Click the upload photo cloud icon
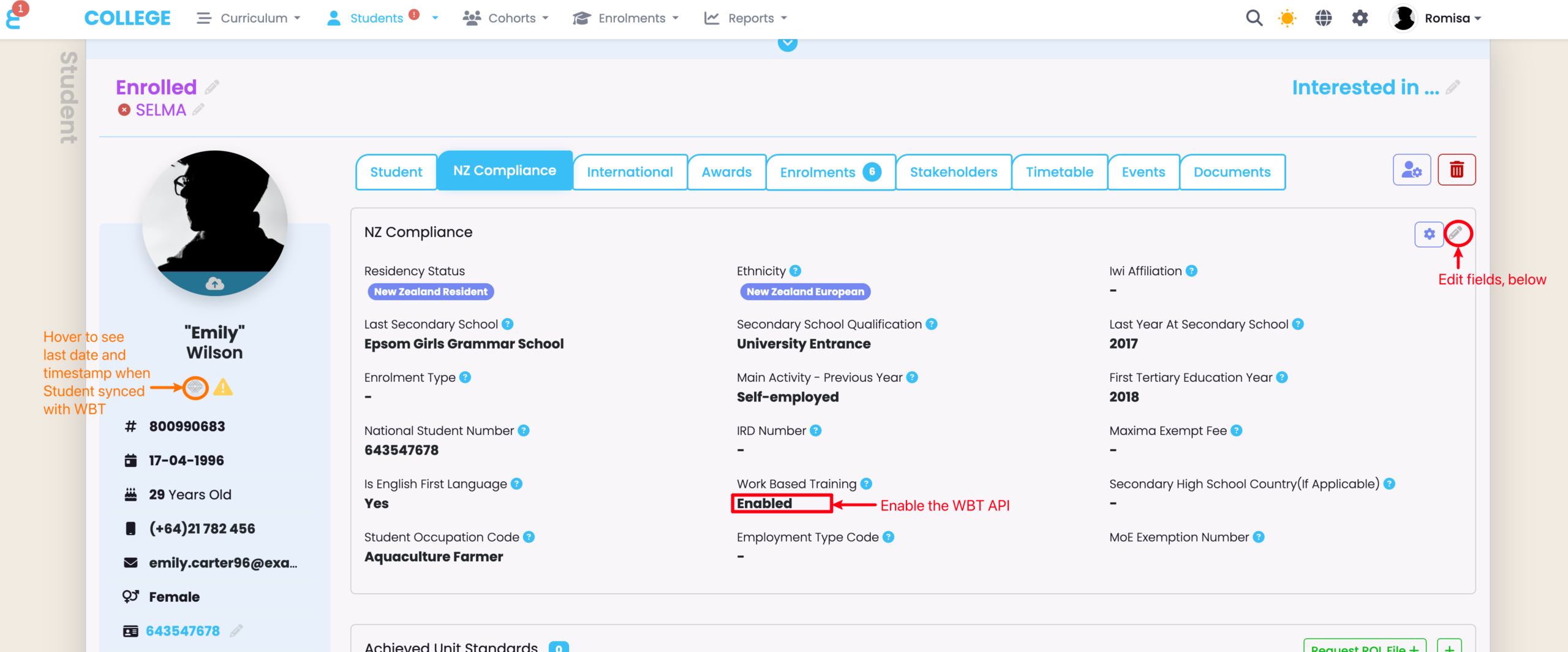Screen dimensions: 1568x652 coord(214,283)
